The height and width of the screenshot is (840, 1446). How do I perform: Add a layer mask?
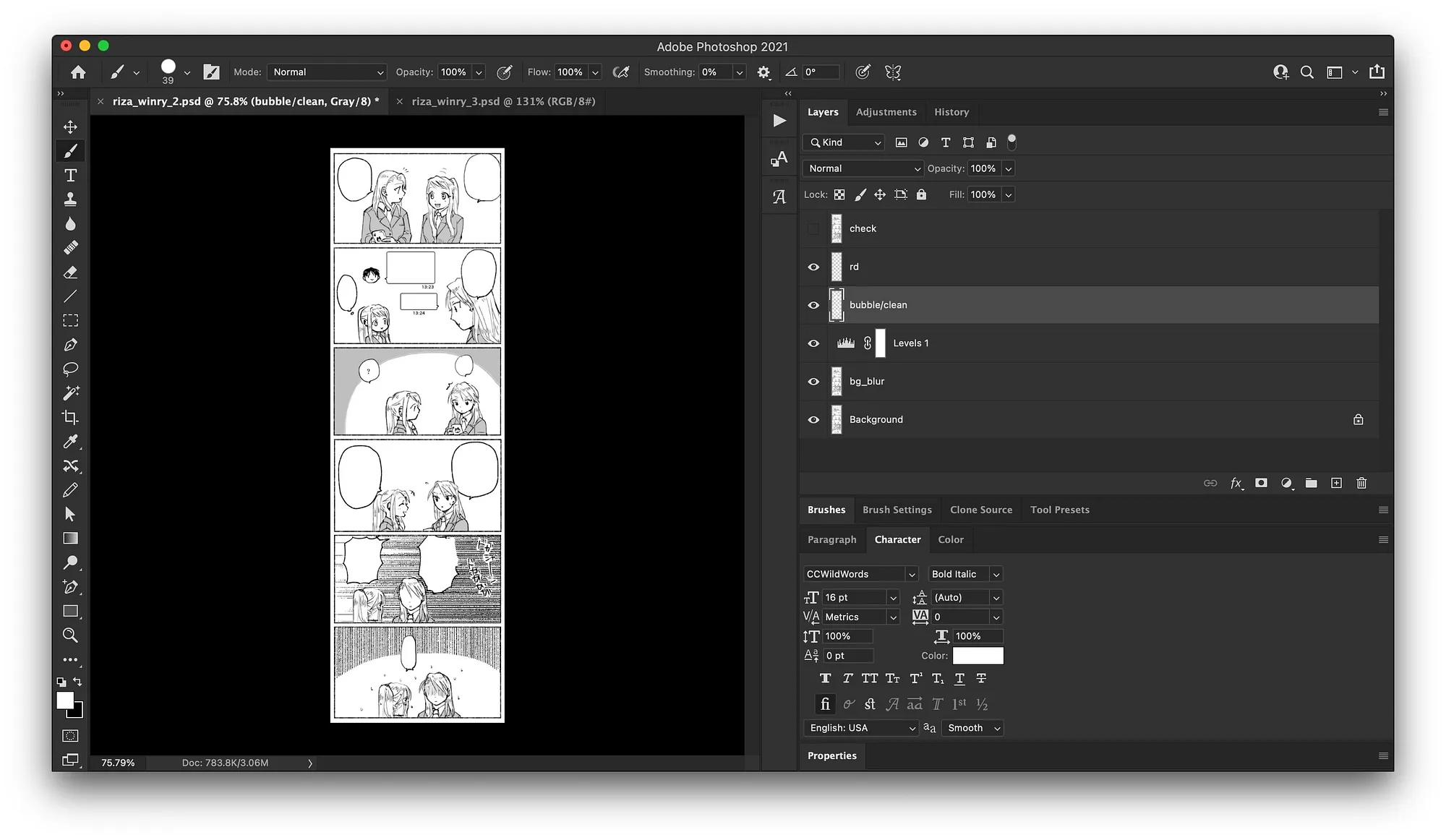tap(1261, 483)
